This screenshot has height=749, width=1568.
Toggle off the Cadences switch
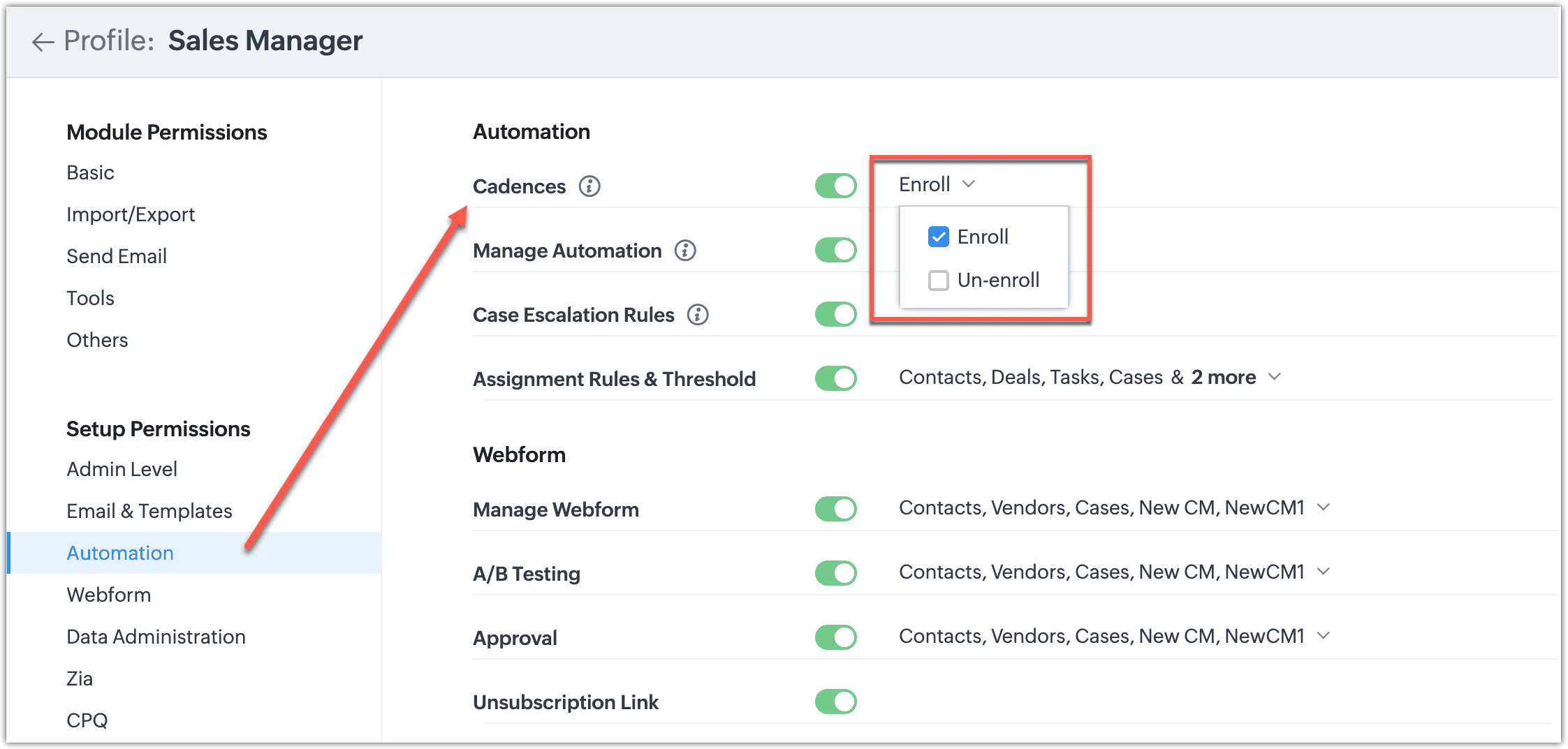tap(835, 186)
